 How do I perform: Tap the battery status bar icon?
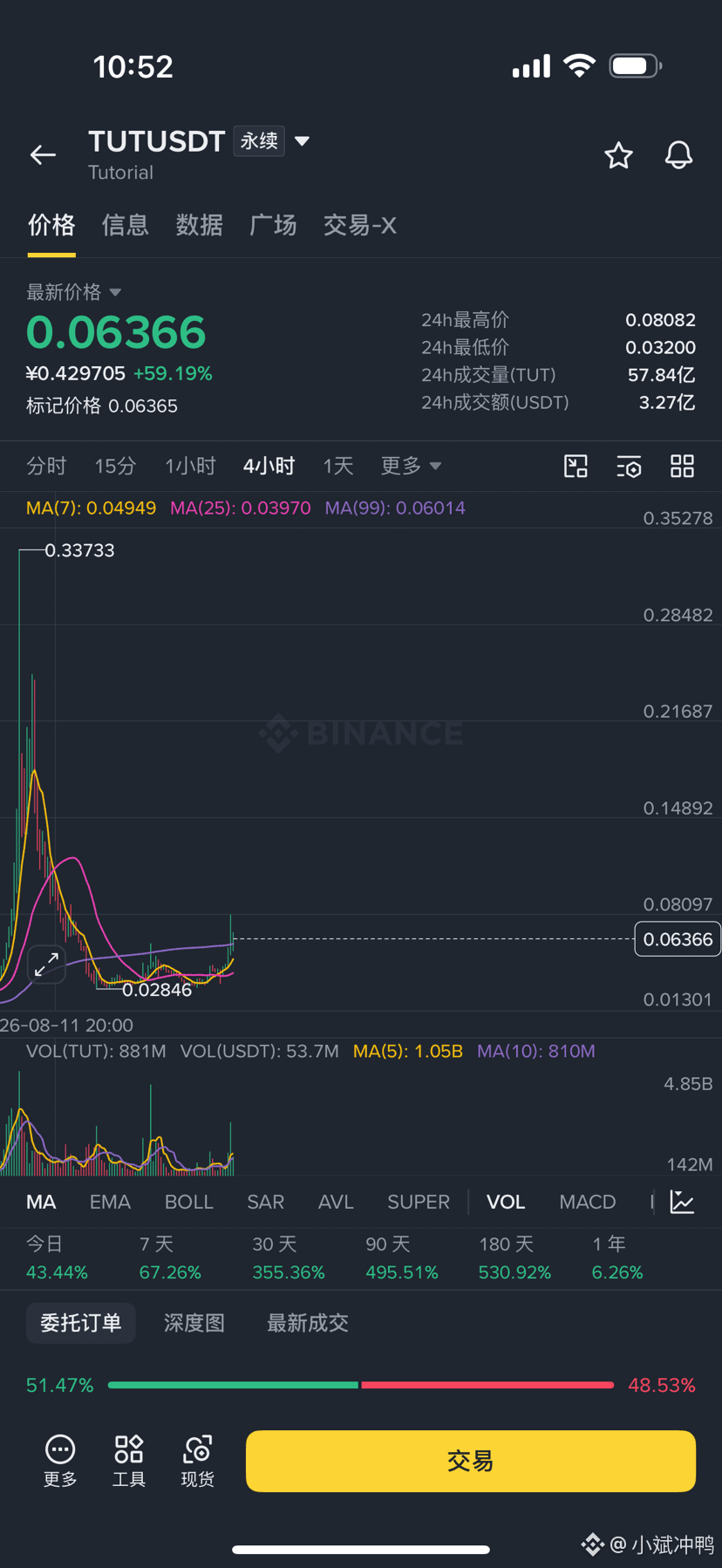636,65
